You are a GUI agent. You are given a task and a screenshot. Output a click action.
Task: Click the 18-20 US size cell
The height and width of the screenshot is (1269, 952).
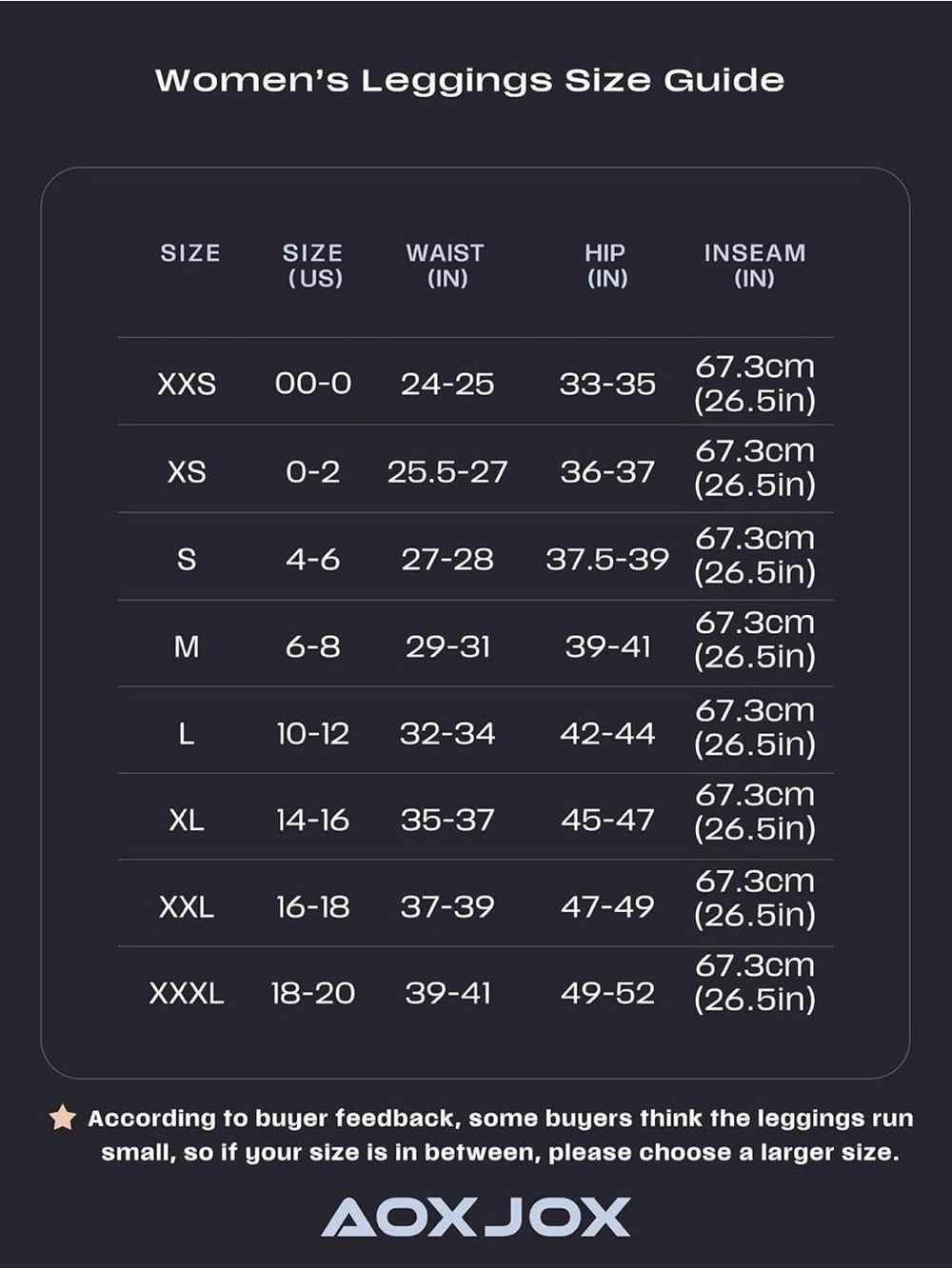(x=313, y=993)
